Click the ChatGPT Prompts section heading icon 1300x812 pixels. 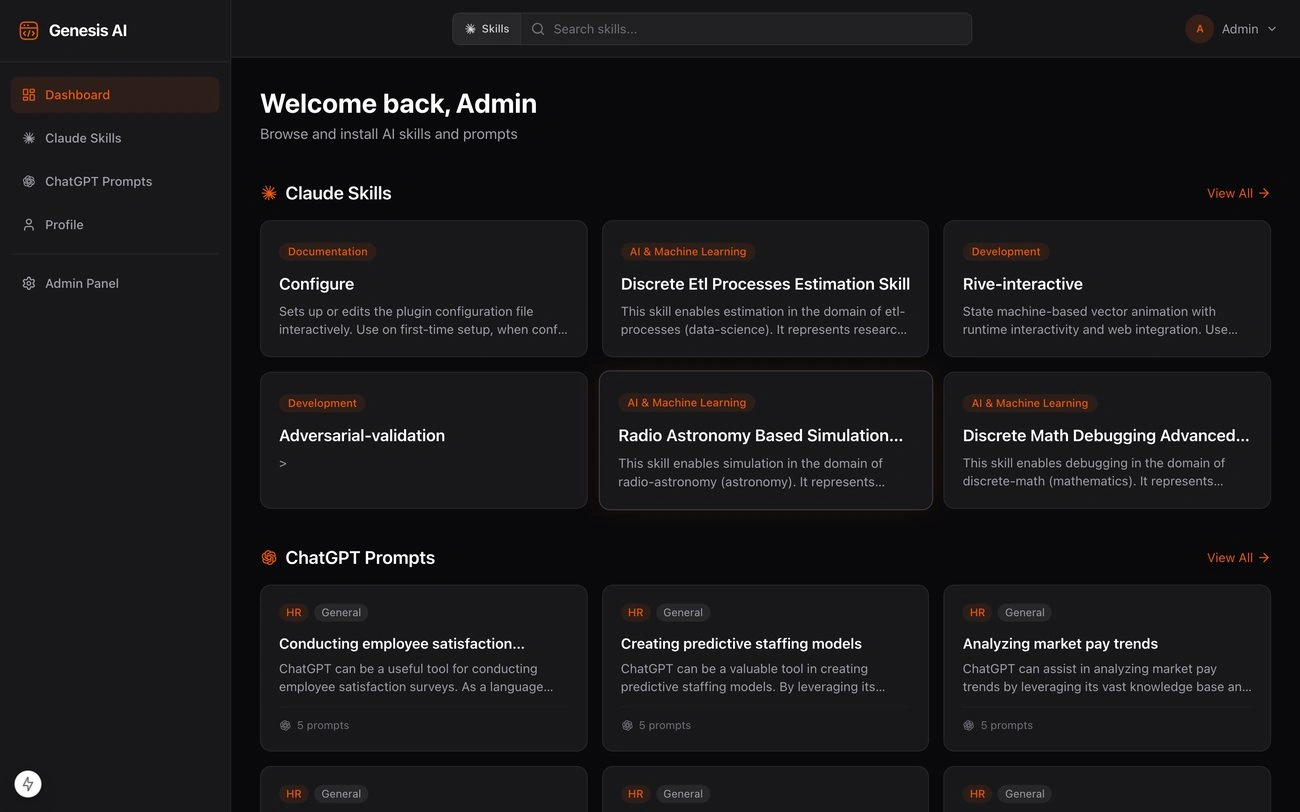coord(269,558)
